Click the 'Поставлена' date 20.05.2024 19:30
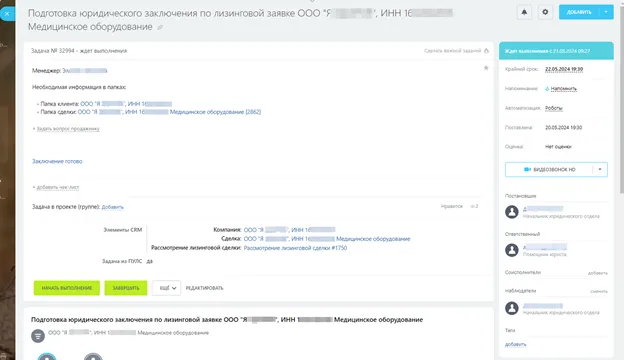This screenshot has height=360, width=624. pos(564,128)
